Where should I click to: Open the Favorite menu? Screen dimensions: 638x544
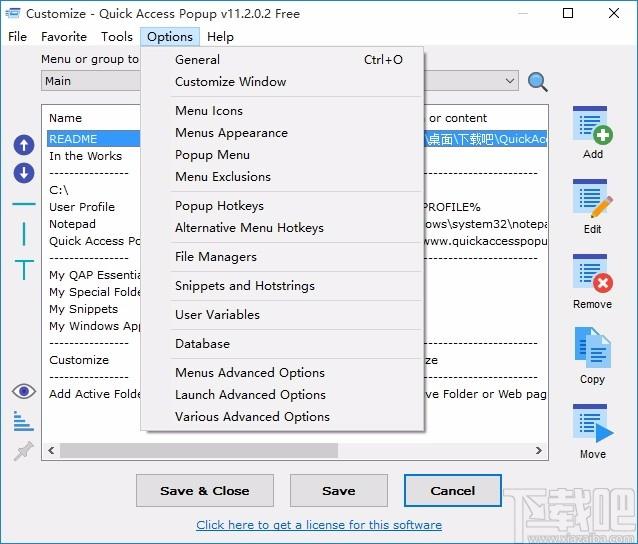click(64, 37)
